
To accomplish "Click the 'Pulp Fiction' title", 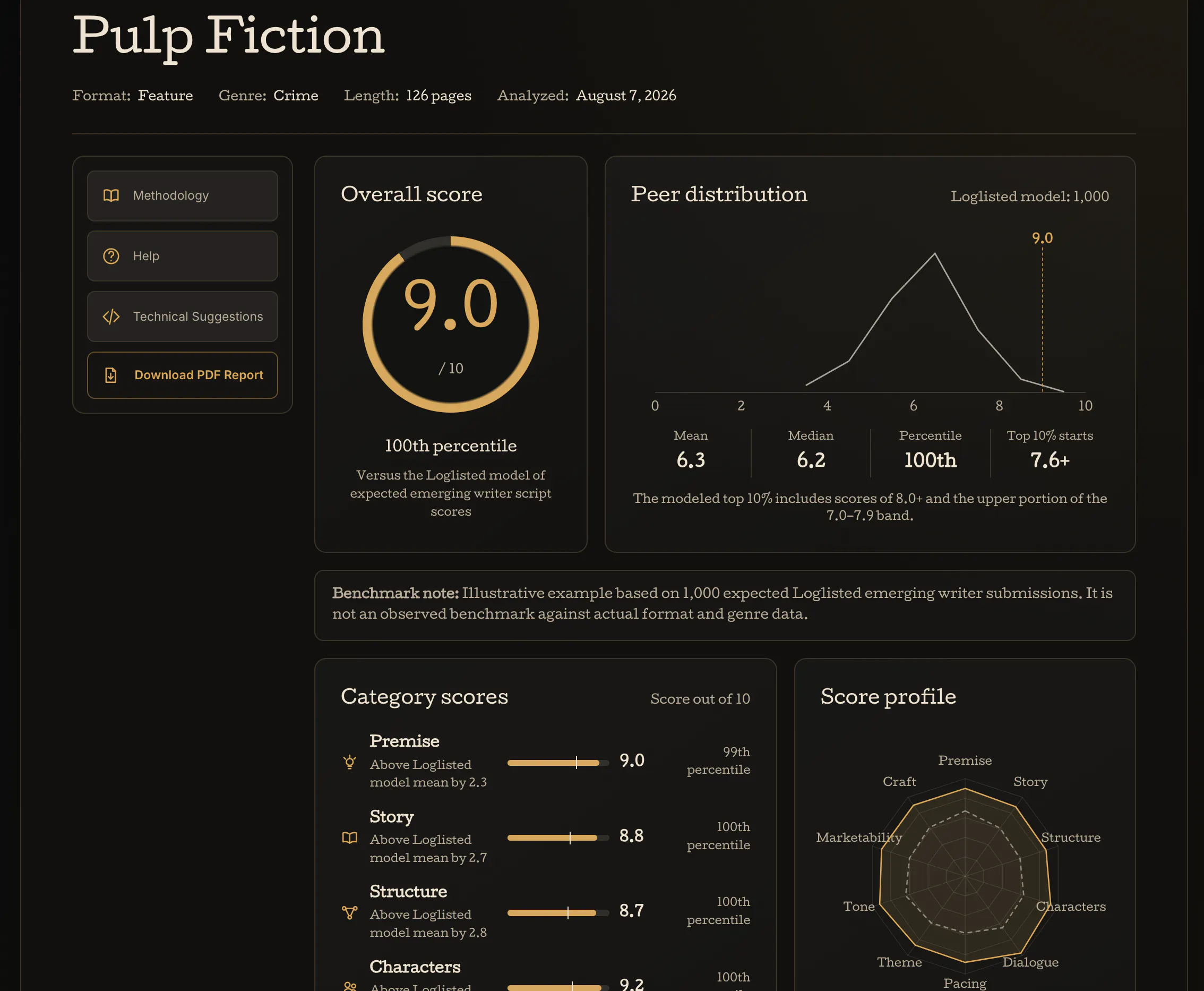I will [x=228, y=37].
